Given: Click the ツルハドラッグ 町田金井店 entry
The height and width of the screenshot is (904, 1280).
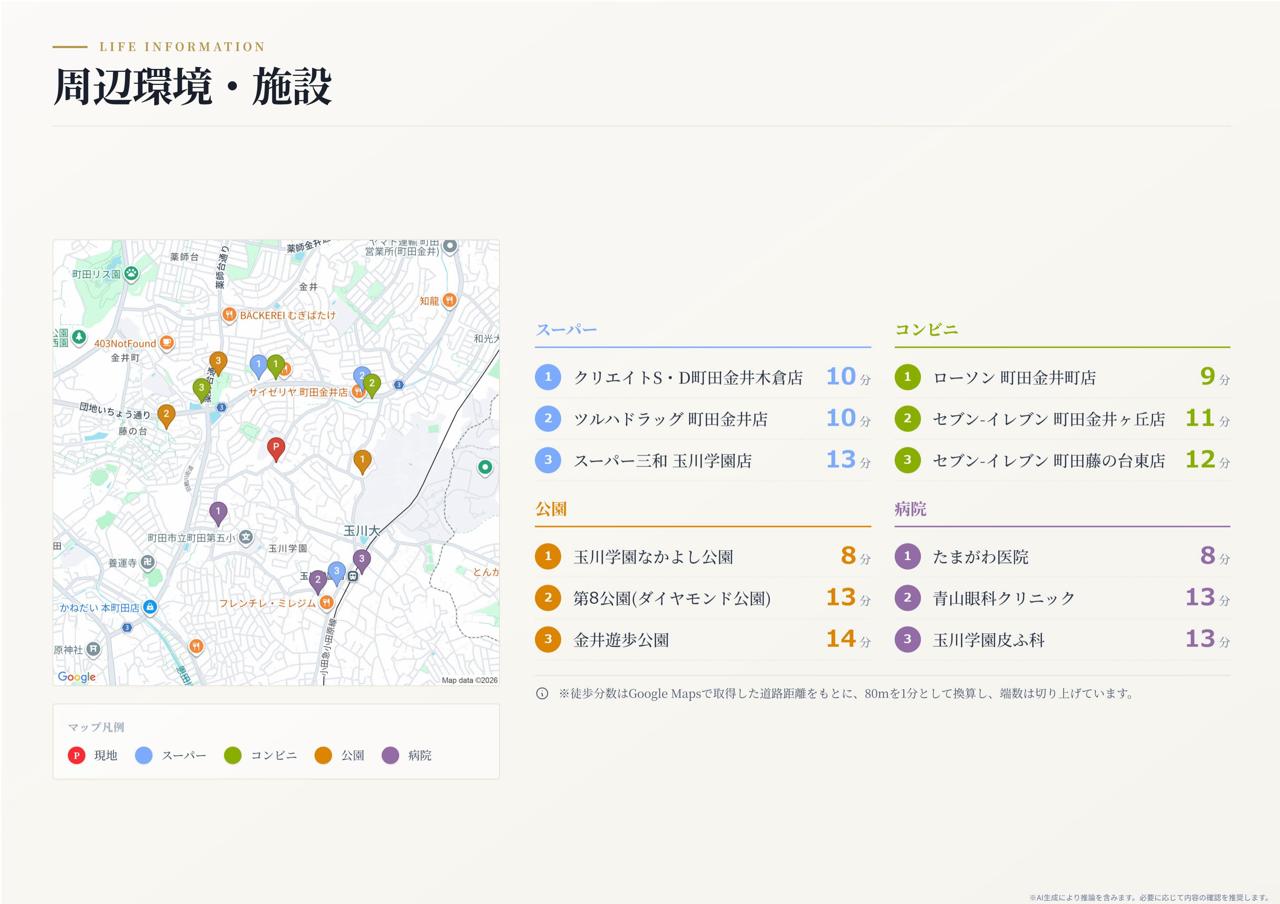Looking at the screenshot, I should coord(703,419).
